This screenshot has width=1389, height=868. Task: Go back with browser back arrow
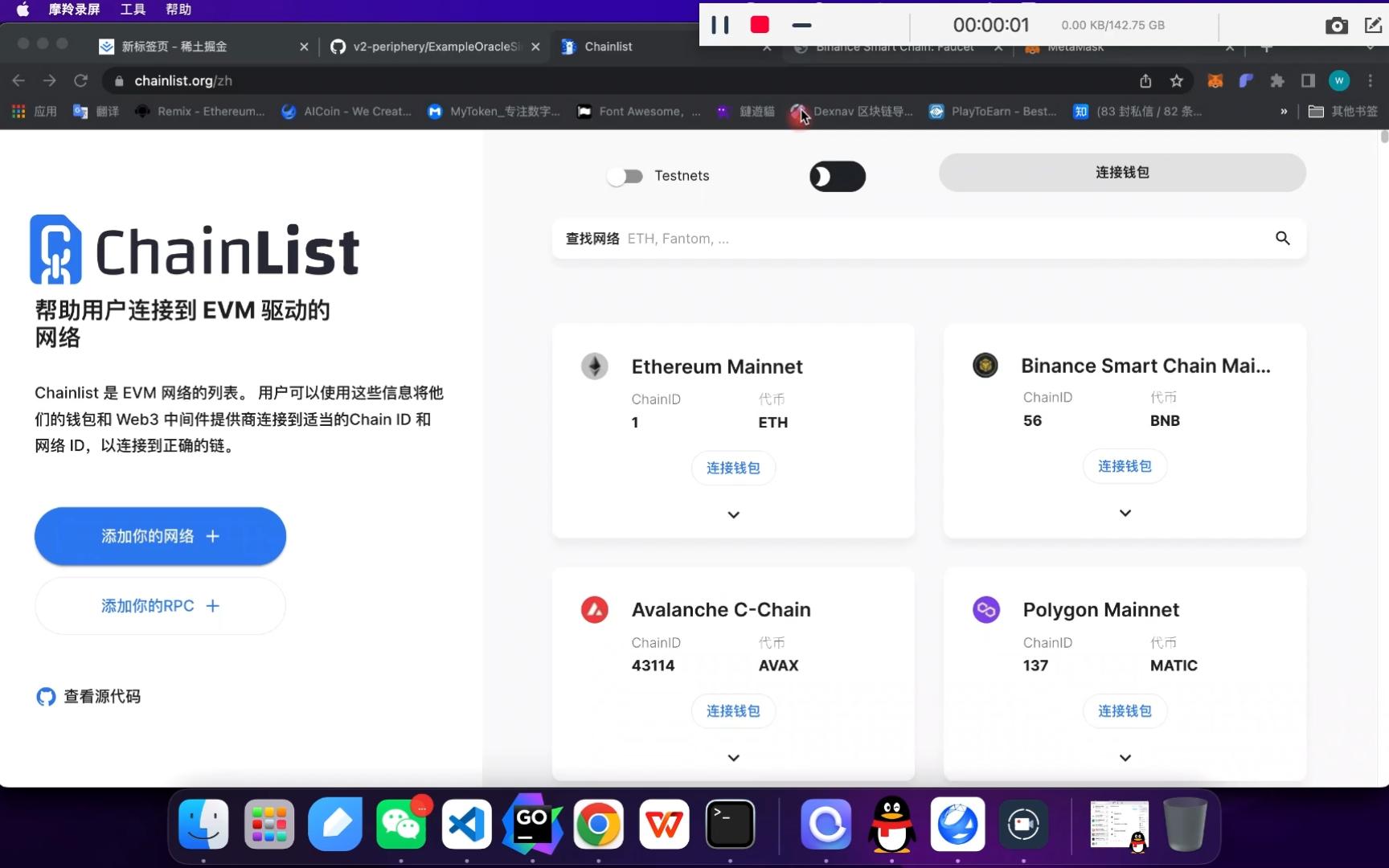18,80
